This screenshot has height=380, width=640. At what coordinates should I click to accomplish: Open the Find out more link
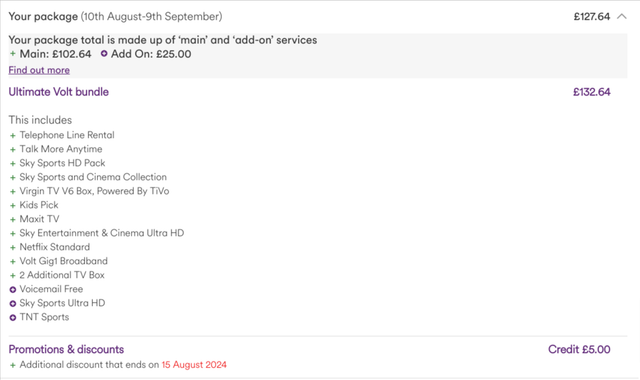39,70
